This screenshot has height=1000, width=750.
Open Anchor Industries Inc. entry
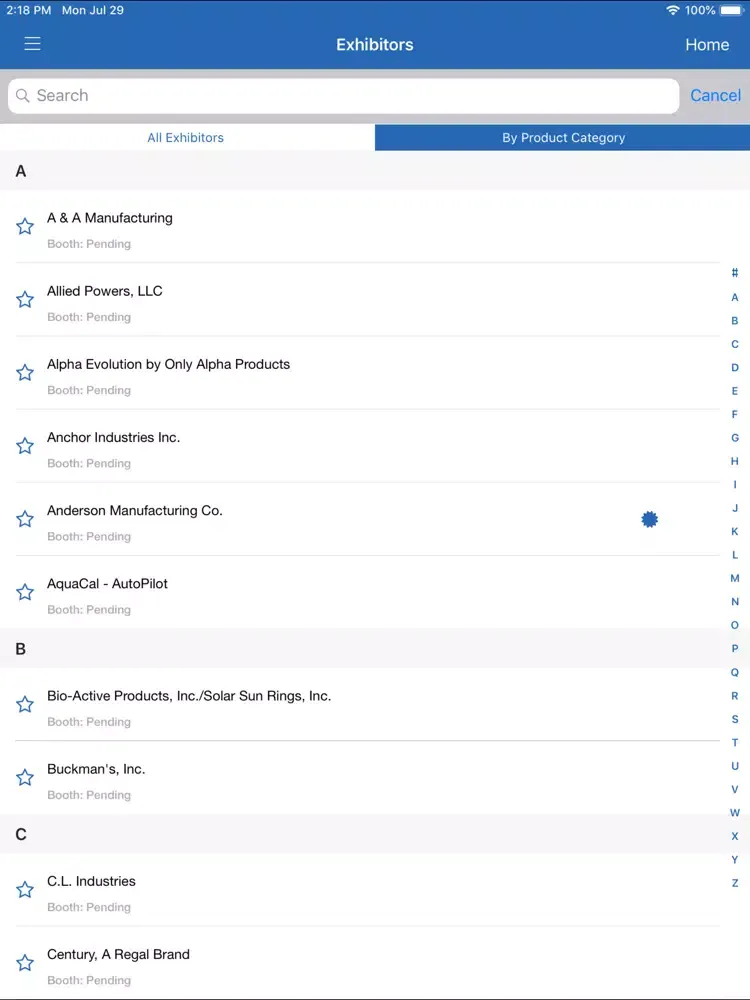click(x=360, y=446)
